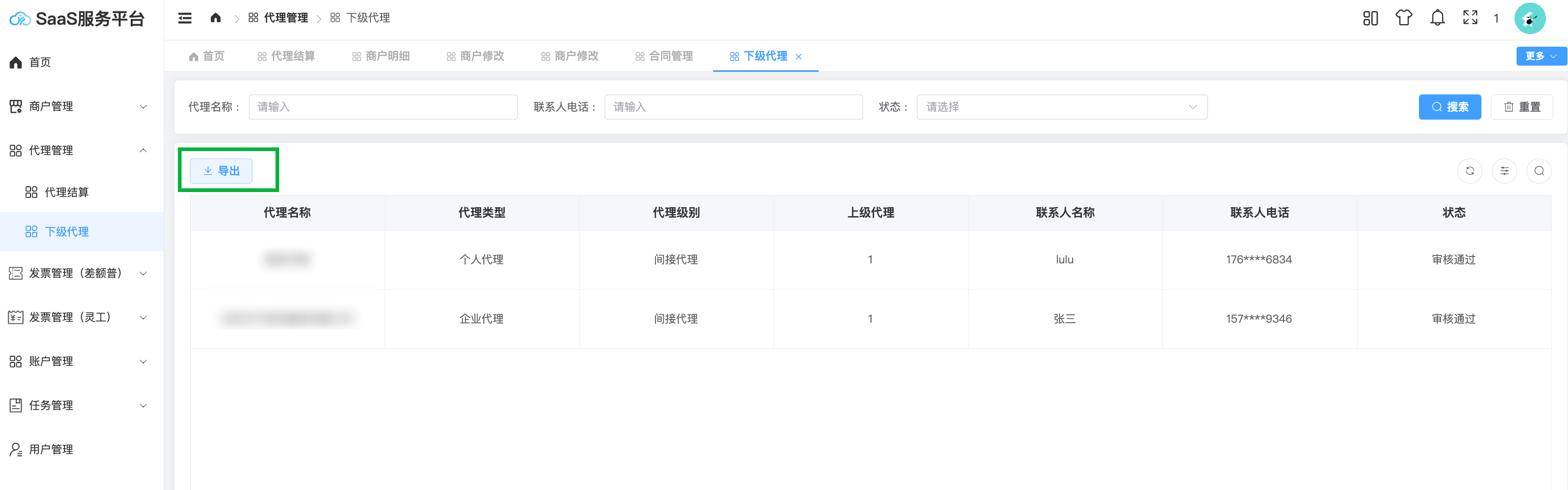Open notifications bell icon
1568x490 pixels.
[1437, 18]
